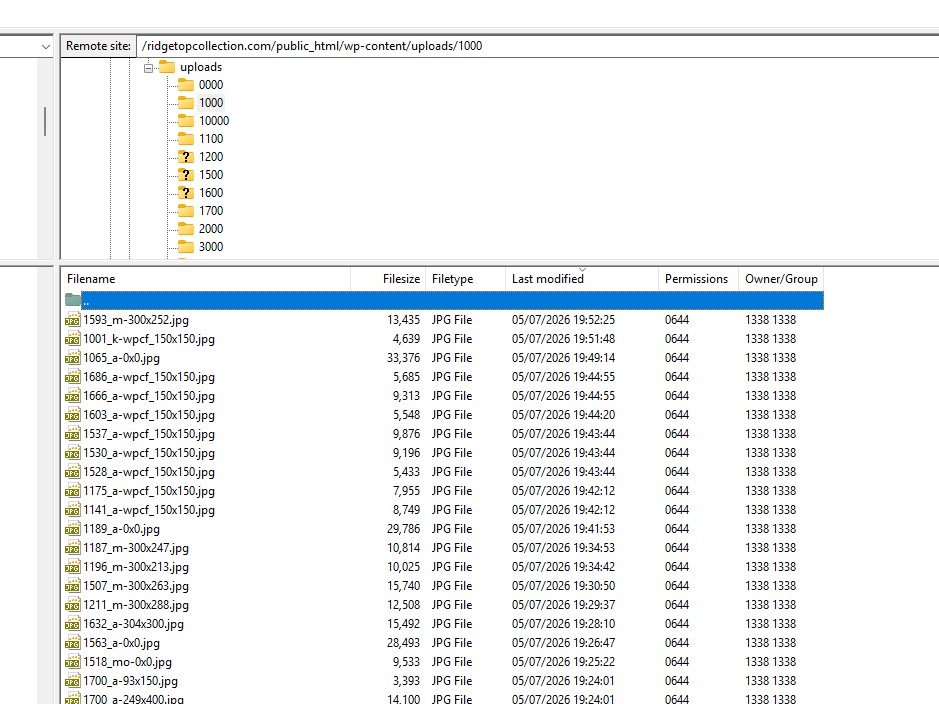Viewport: 939px width, 704px height.
Task: Click the question mark icon beside 1600
Action: [186, 193]
